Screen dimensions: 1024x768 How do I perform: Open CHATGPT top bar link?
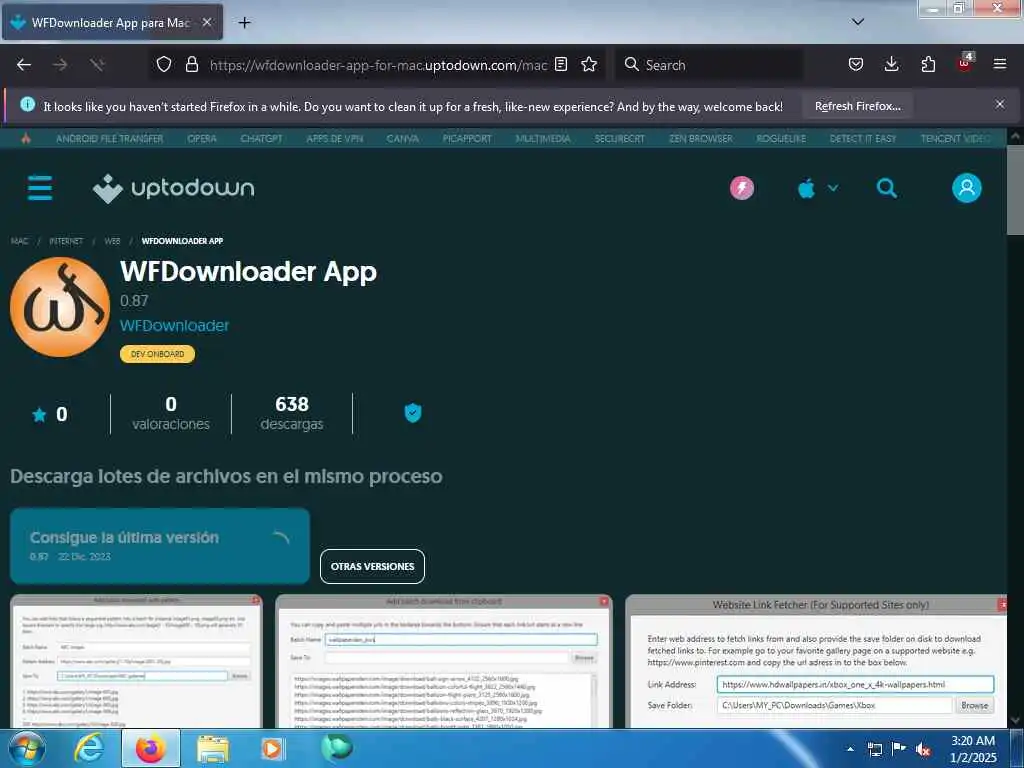click(x=261, y=138)
